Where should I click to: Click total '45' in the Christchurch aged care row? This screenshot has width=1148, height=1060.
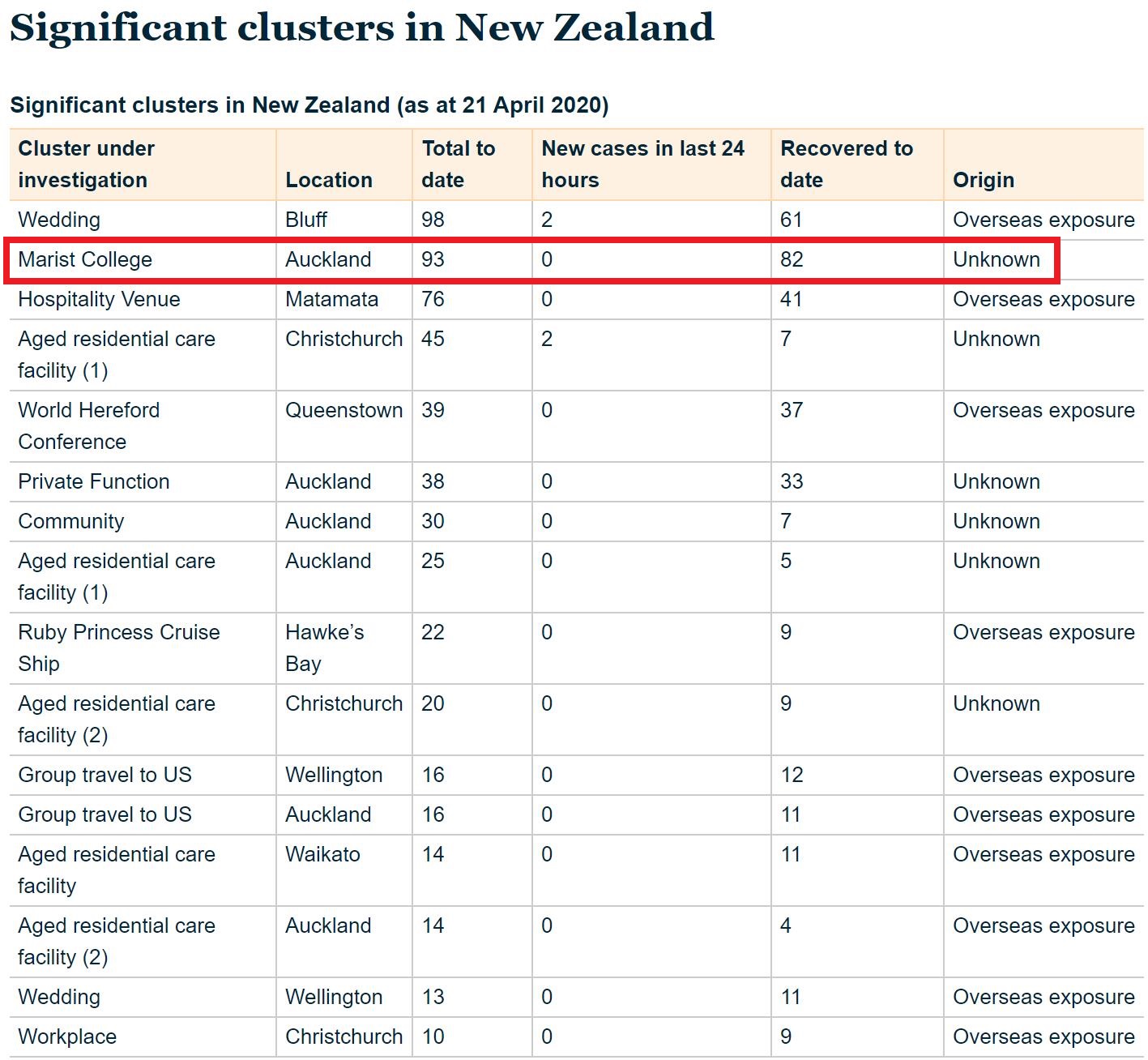(x=433, y=339)
